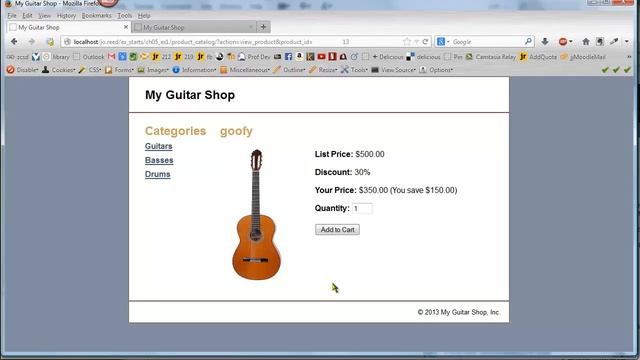The image size is (640, 360).
Task: Open the Resize web developer dropdown
Action: tap(323, 70)
